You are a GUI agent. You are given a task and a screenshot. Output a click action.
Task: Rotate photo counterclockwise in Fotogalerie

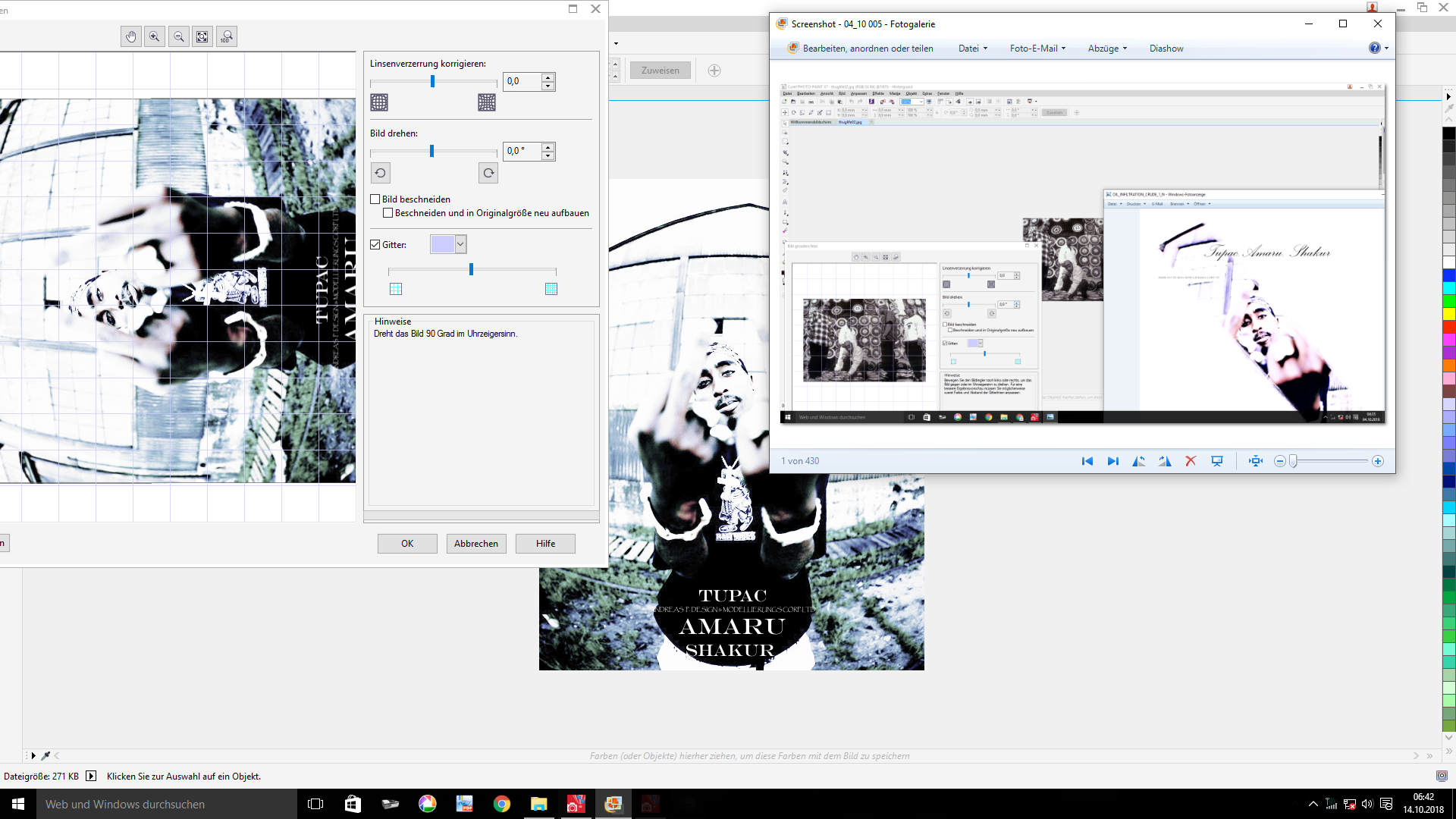pos(1139,461)
